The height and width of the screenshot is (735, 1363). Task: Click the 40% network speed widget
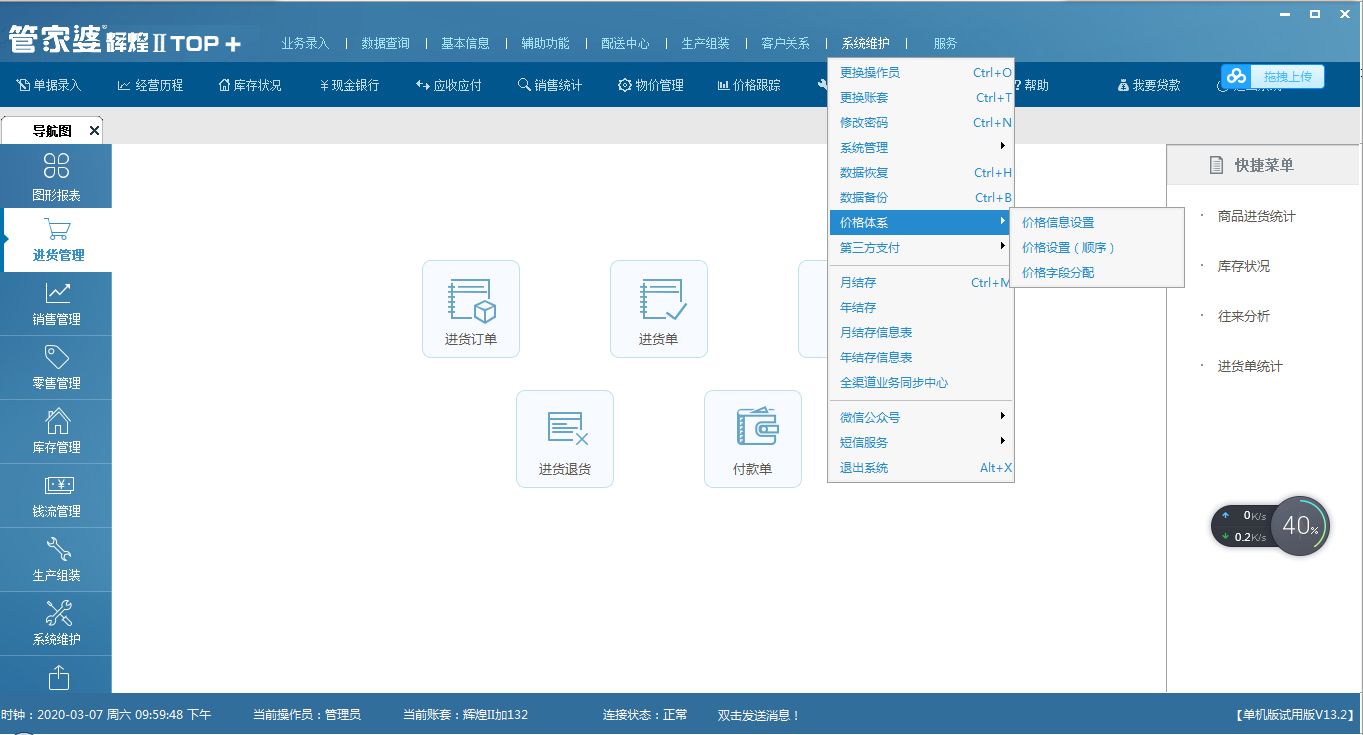(1299, 526)
